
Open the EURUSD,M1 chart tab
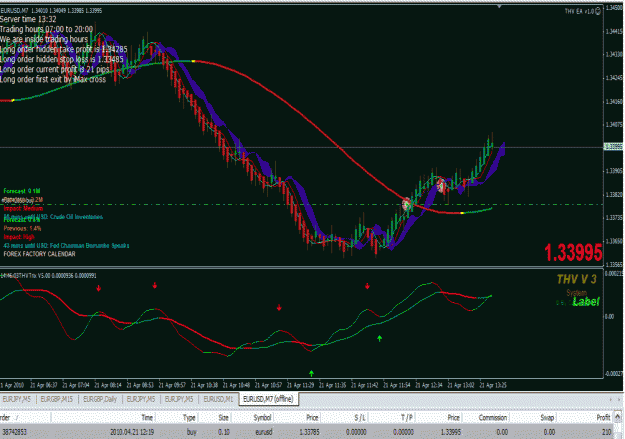click(218, 399)
